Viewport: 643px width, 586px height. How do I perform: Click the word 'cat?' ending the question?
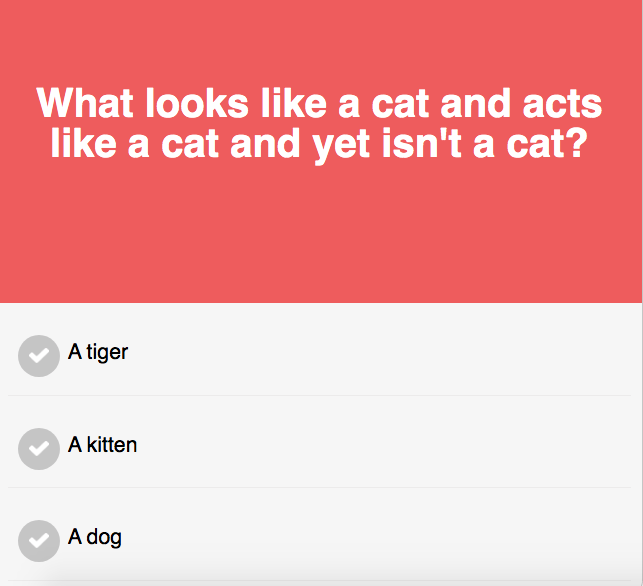(x=547, y=144)
